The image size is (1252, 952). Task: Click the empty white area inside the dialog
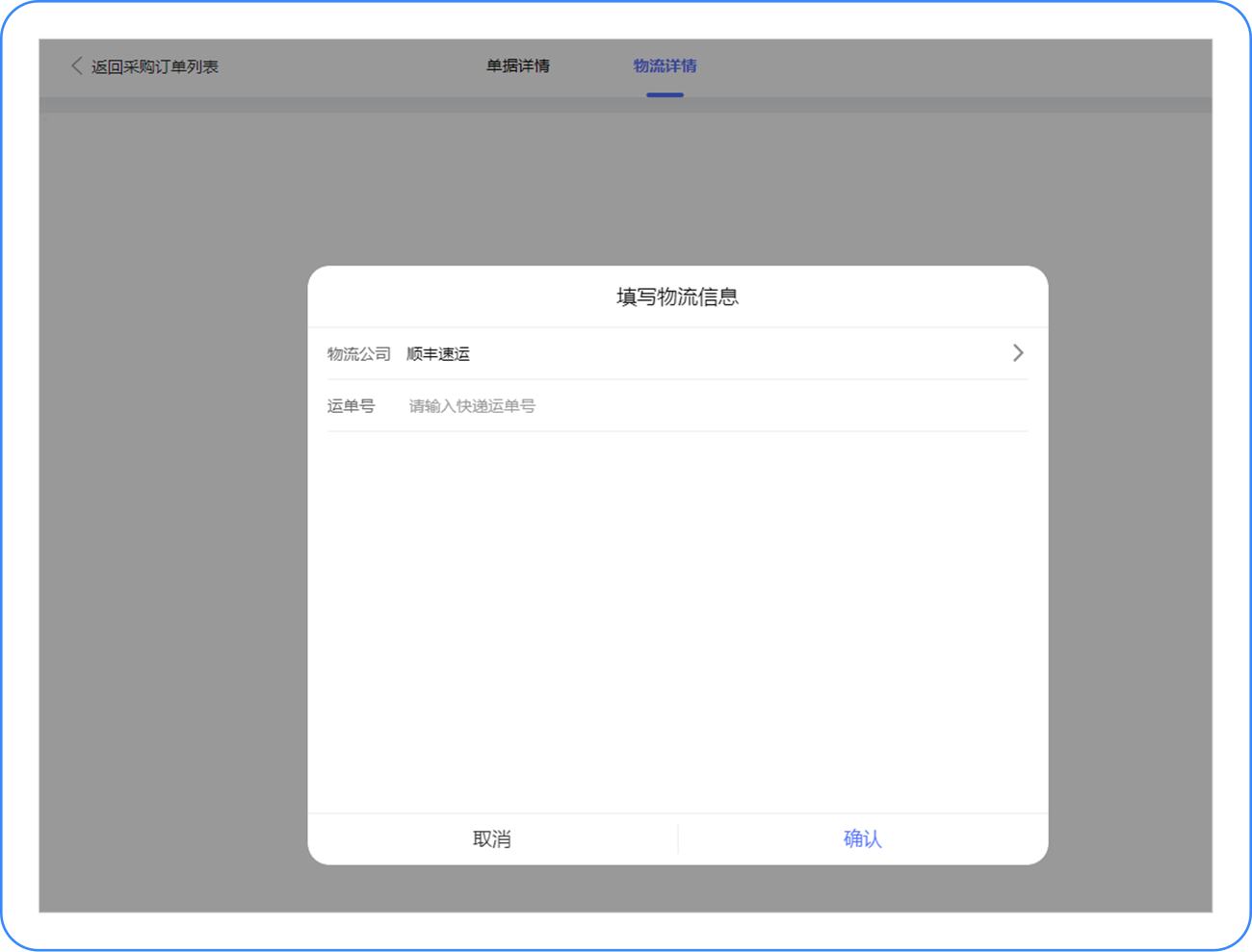(677, 622)
